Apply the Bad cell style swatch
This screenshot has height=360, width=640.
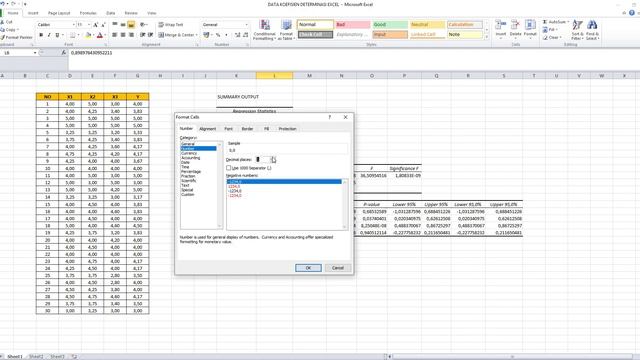[353, 24]
